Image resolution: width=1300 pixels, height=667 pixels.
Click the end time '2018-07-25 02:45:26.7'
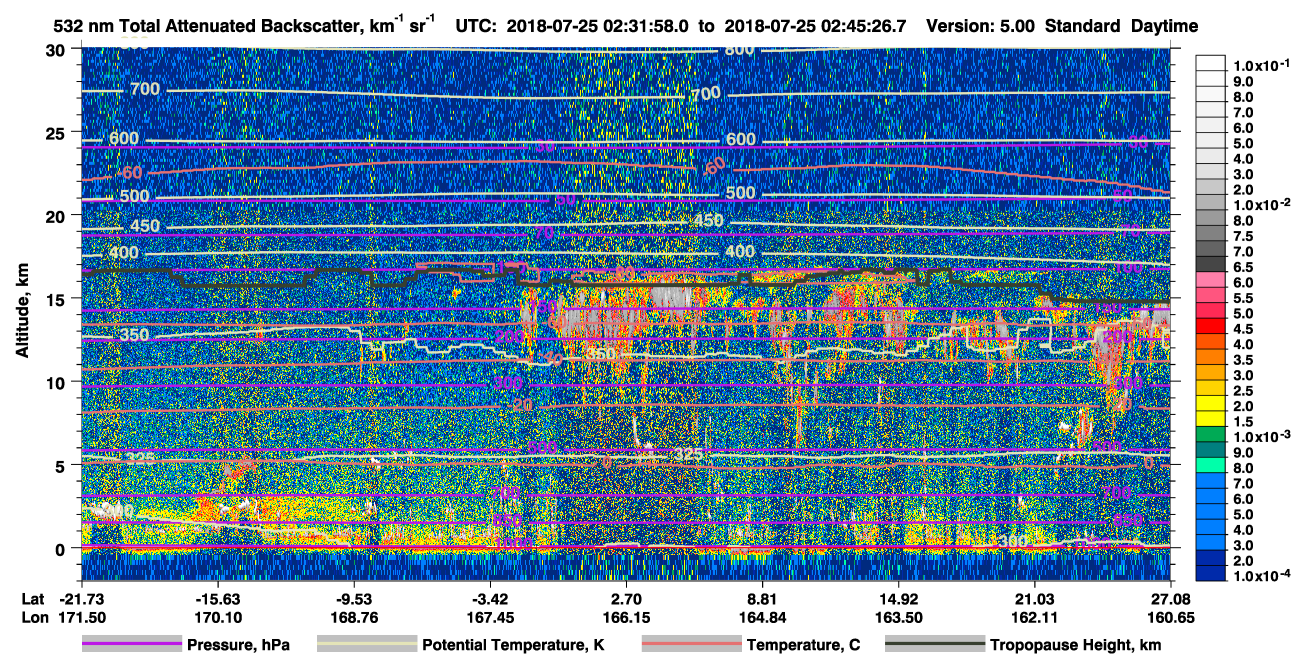816,26
